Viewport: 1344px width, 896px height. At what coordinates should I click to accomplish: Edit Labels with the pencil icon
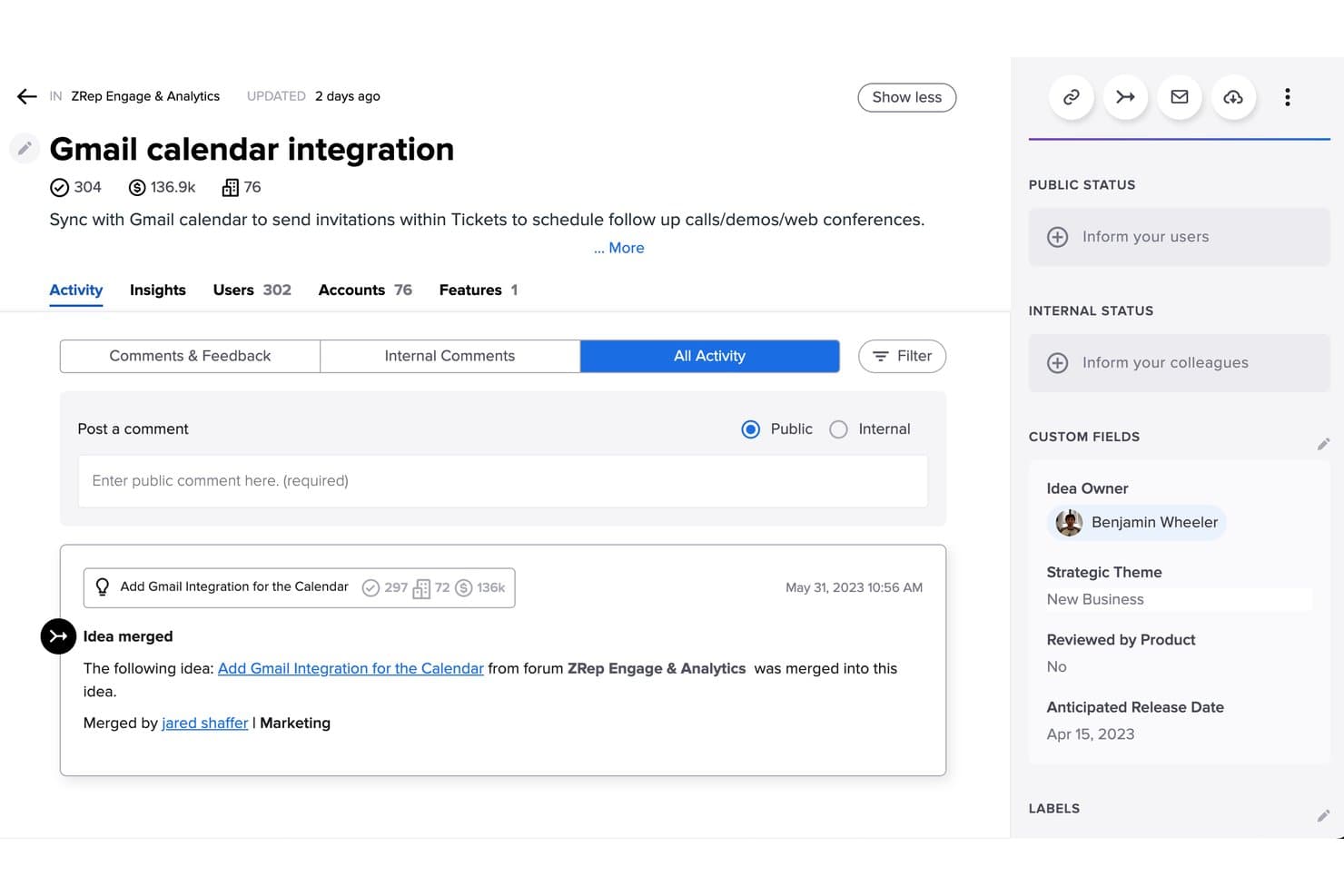click(x=1323, y=816)
